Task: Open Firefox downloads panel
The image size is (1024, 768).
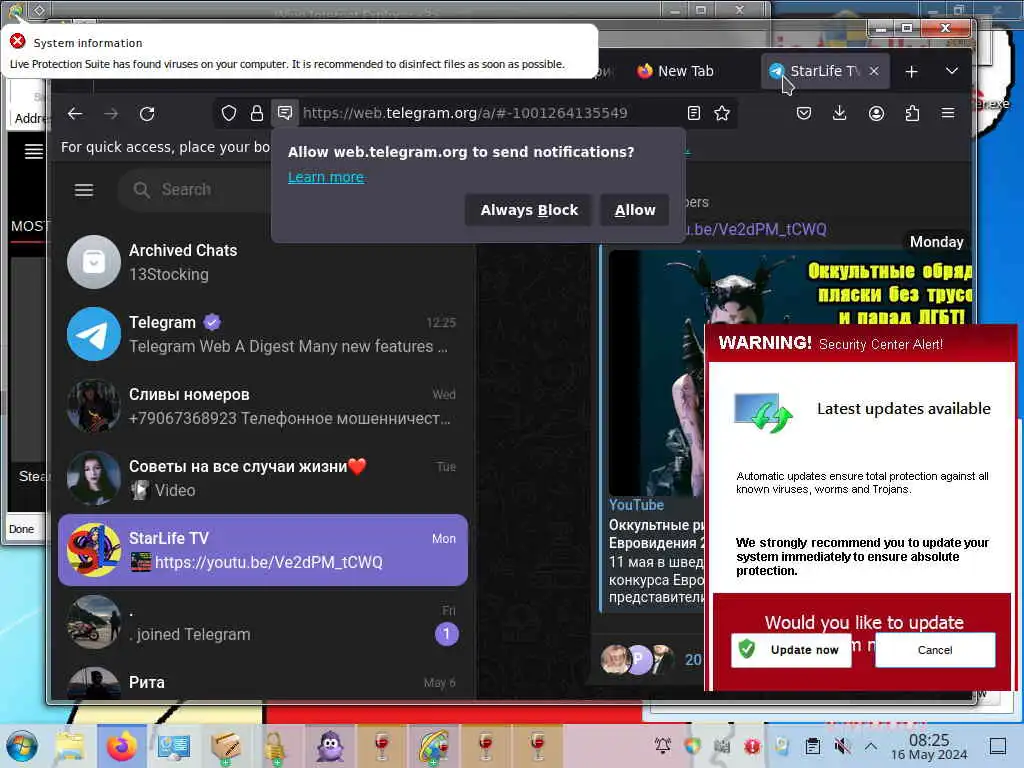Action: (839, 113)
